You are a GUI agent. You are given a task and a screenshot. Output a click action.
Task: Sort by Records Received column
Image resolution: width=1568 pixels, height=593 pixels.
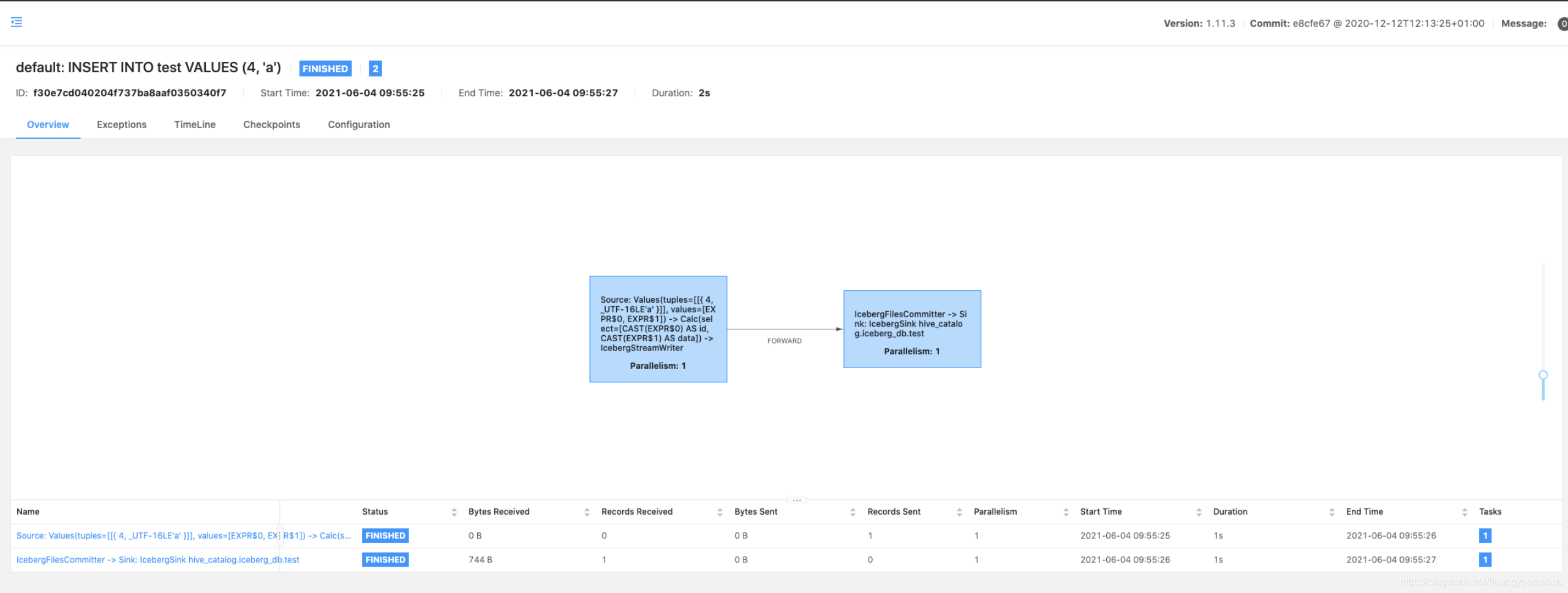coord(720,512)
